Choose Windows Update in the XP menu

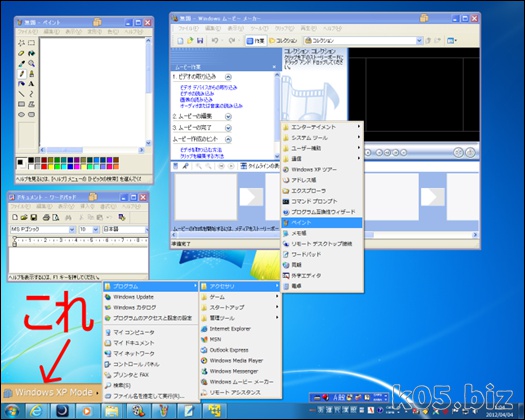(x=150, y=297)
